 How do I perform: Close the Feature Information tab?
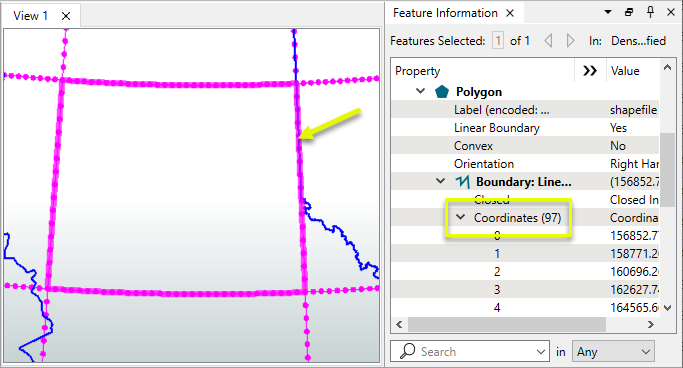[x=510, y=13]
